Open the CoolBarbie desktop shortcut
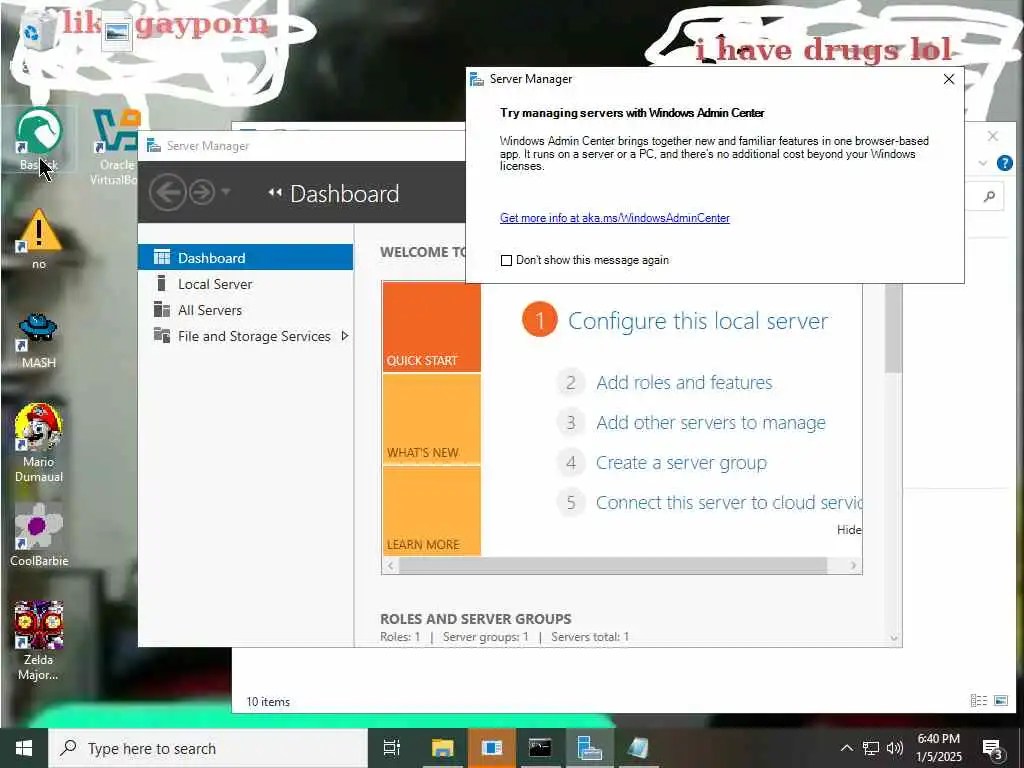Viewport: 1024px width, 768px height. (x=39, y=534)
